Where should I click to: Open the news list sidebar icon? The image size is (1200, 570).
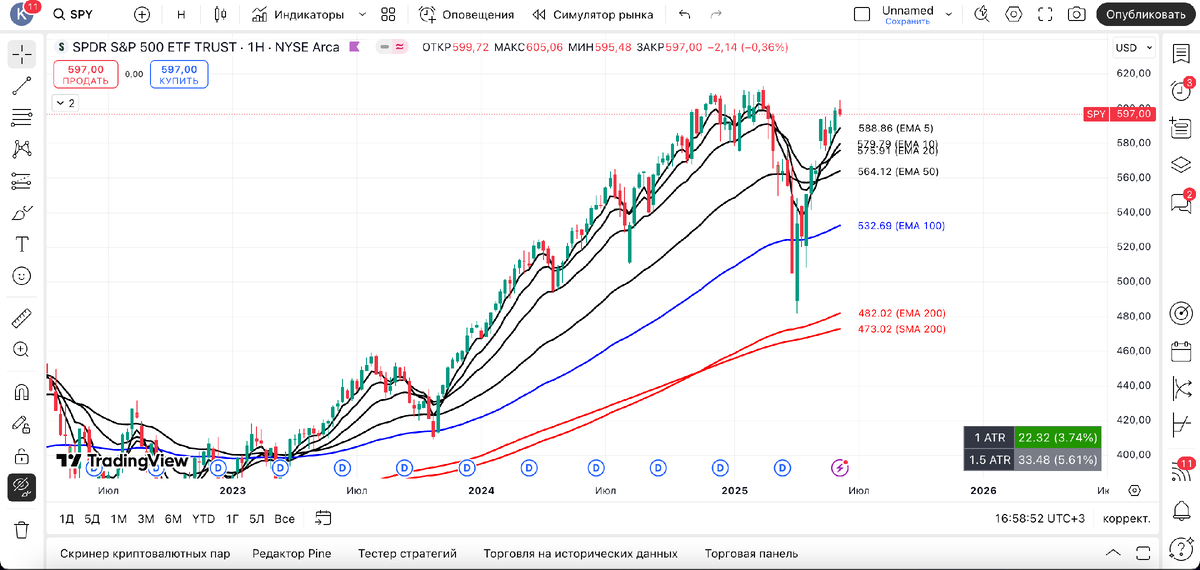pyautogui.click(x=1181, y=128)
